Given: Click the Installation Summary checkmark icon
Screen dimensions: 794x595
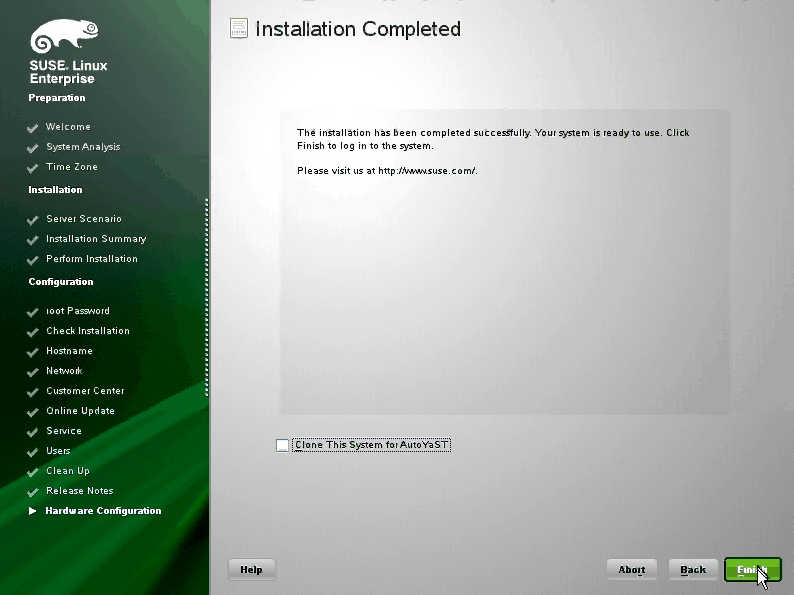Looking at the screenshot, I should (33, 240).
